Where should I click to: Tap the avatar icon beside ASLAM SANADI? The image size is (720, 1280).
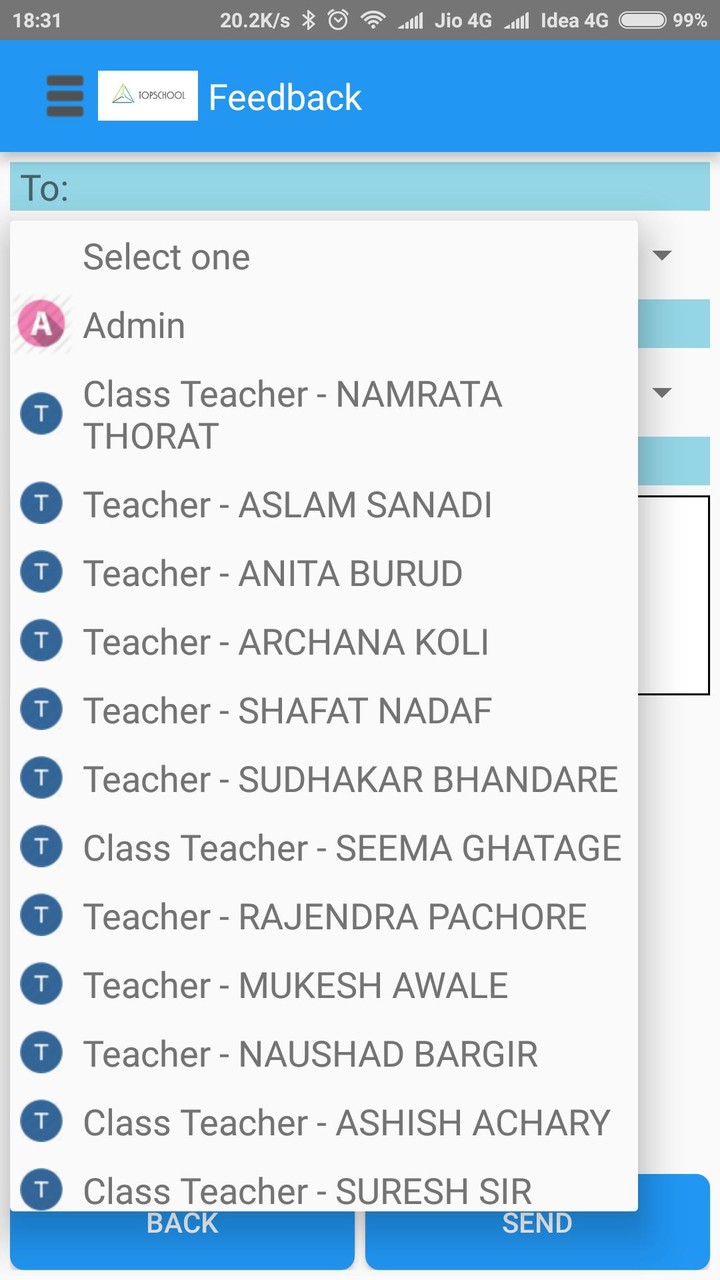pos(41,504)
